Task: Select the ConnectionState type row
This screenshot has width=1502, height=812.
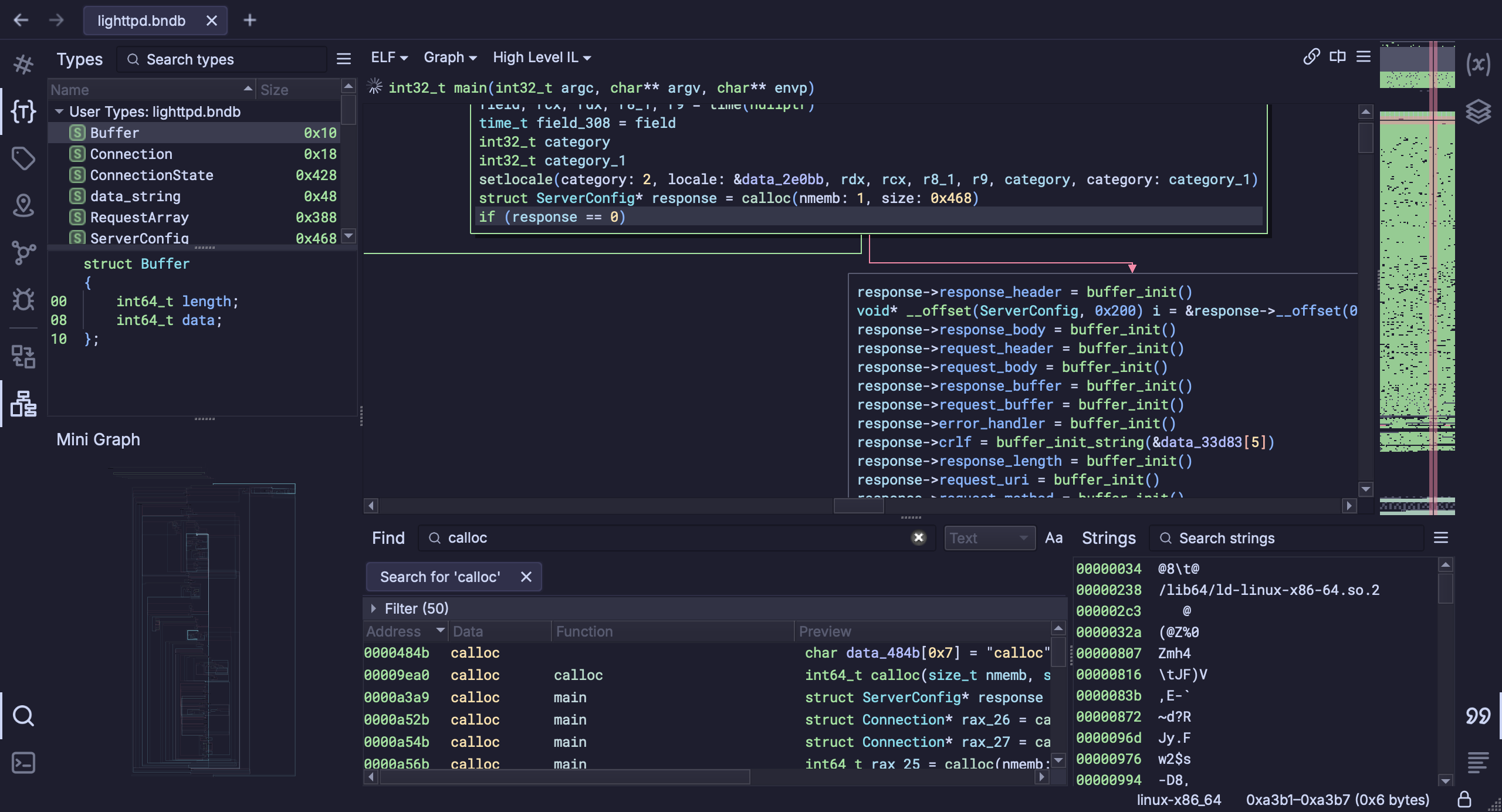Action: 151,175
